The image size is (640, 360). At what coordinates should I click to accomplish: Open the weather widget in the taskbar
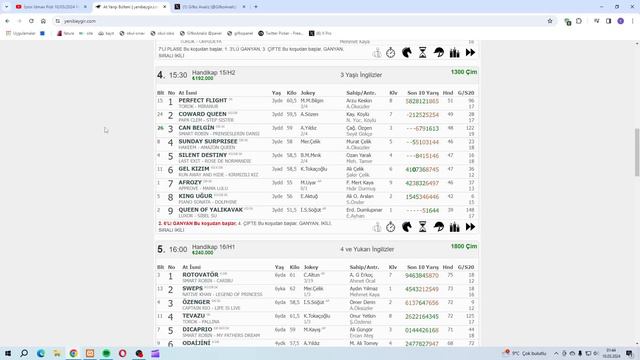pos(525,353)
